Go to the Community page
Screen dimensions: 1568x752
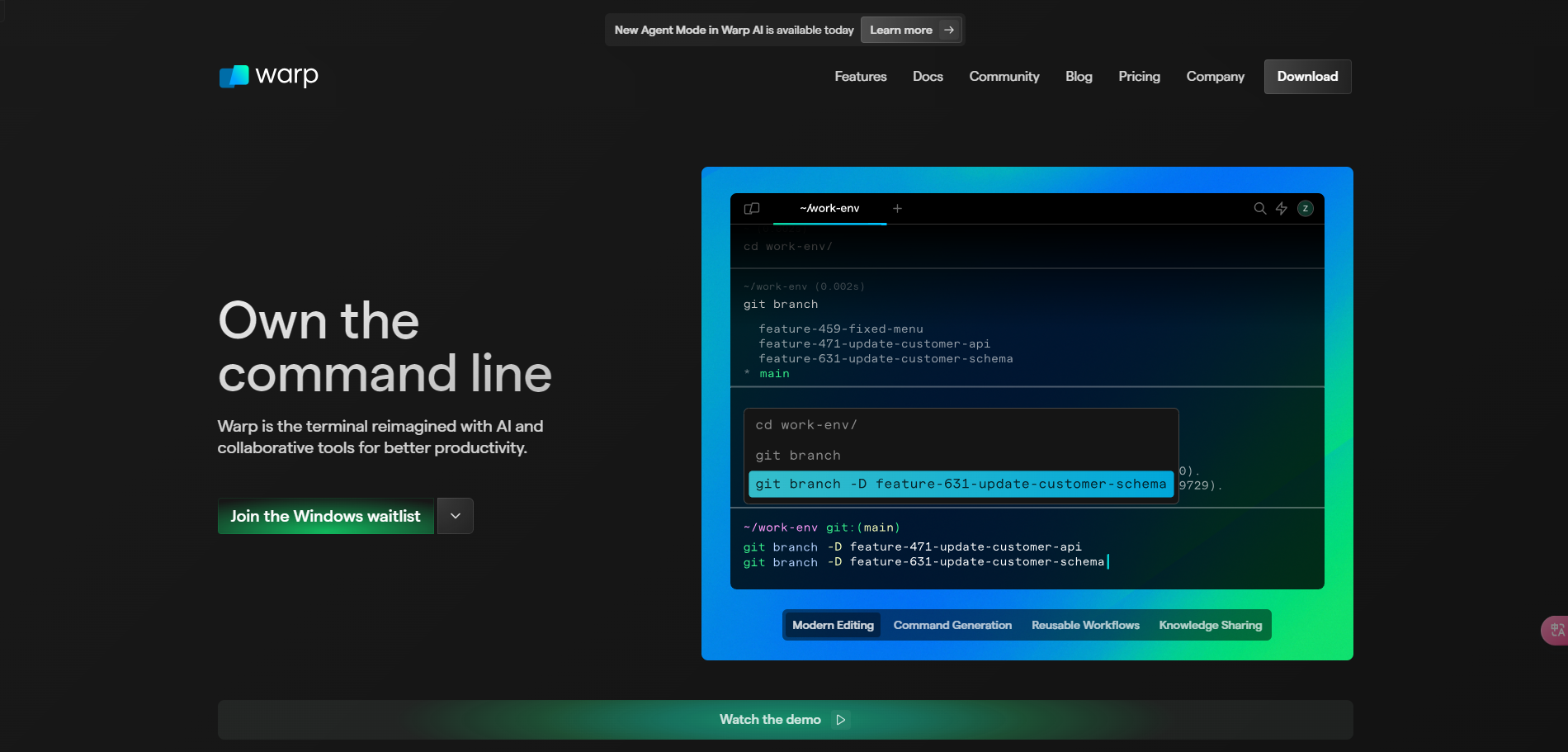(x=1004, y=77)
